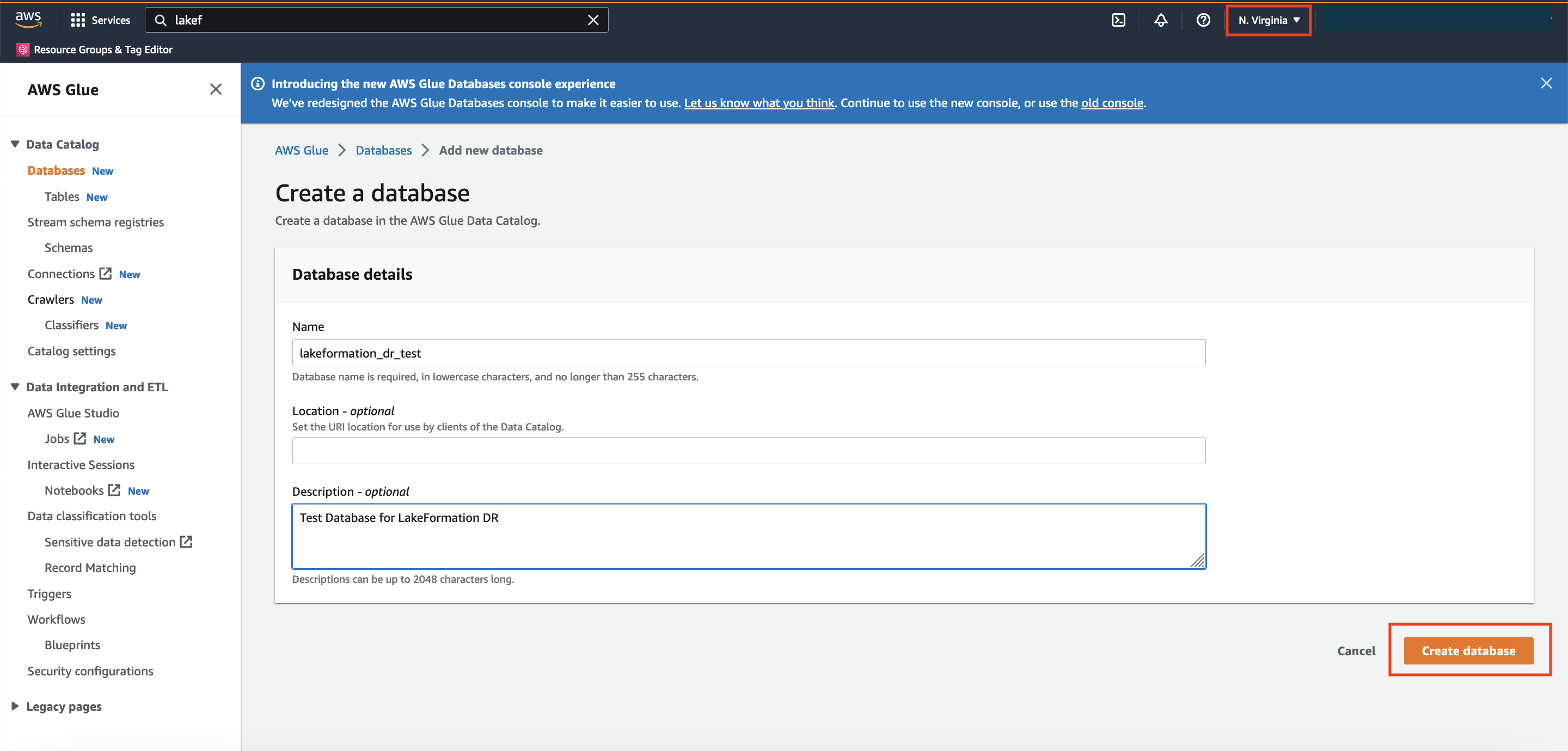Image resolution: width=1568 pixels, height=751 pixels.
Task: Focus the database Name input field
Action: [x=748, y=353]
